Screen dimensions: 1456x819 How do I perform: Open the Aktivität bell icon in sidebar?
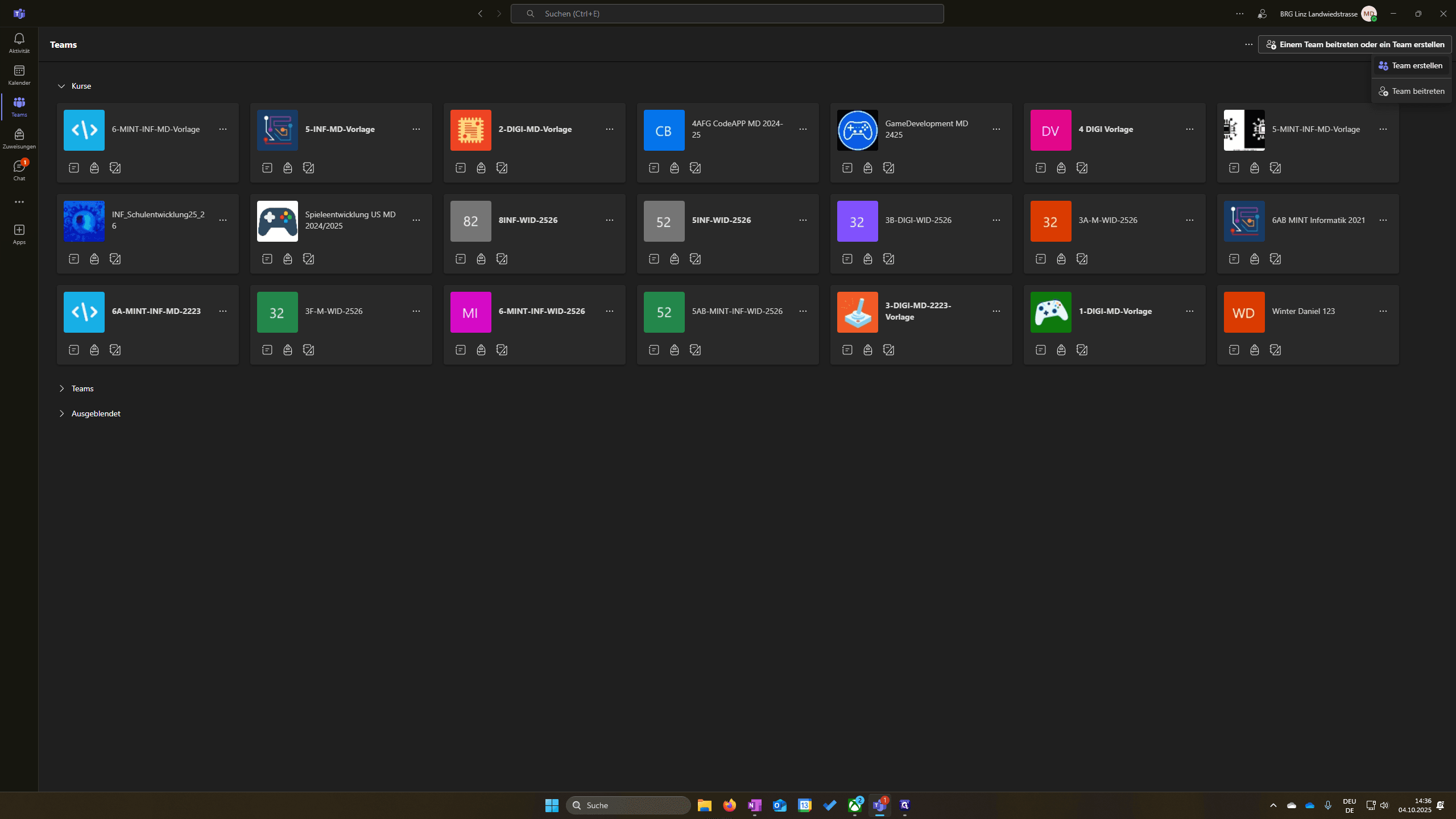19,43
